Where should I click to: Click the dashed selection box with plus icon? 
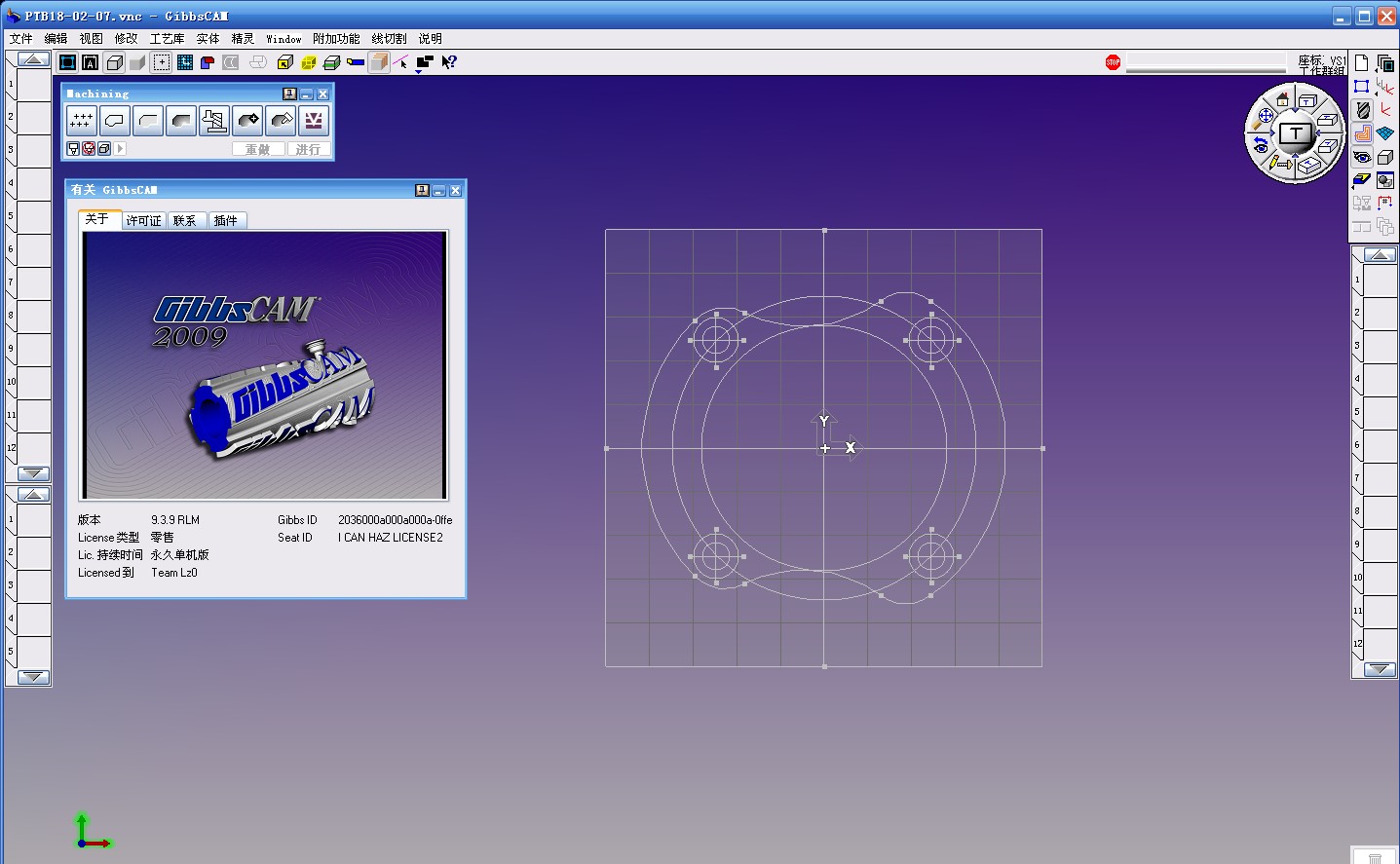[x=161, y=62]
